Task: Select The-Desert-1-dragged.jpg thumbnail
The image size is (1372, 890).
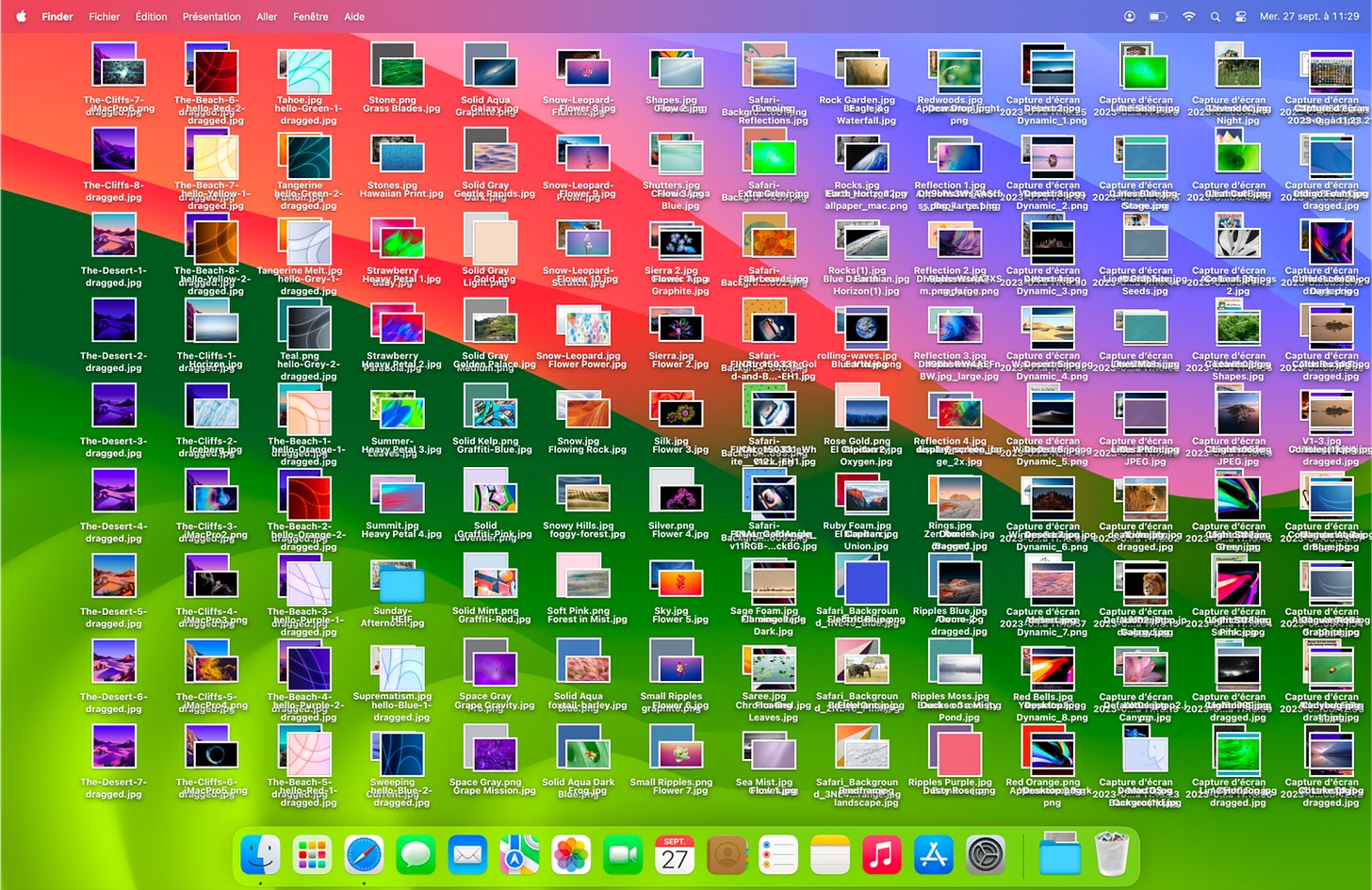Action: click(x=113, y=235)
